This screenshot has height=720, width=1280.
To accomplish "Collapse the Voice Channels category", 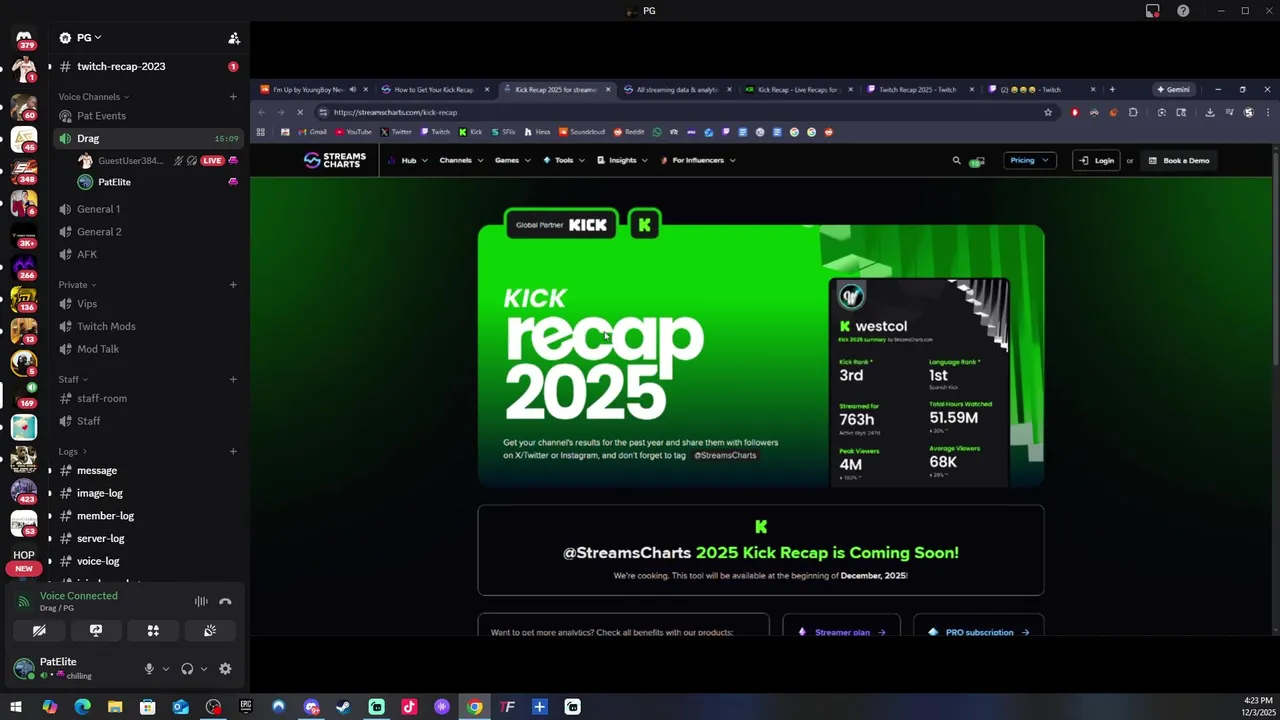I will pyautogui.click(x=93, y=97).
